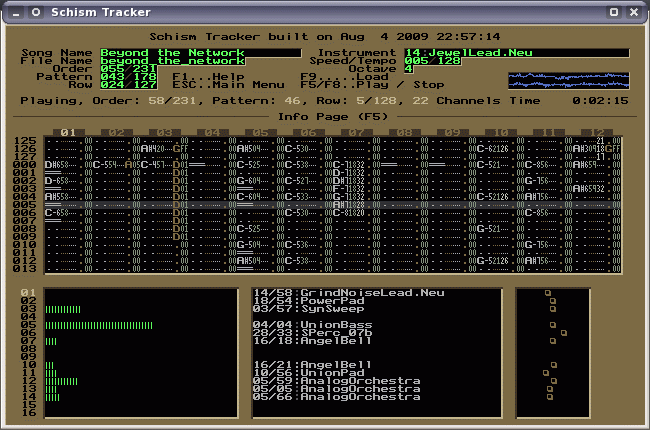The width and height of the screenshot is (650, 430).
Task: Select channel 12 header in pattern view
Action: 596,133
